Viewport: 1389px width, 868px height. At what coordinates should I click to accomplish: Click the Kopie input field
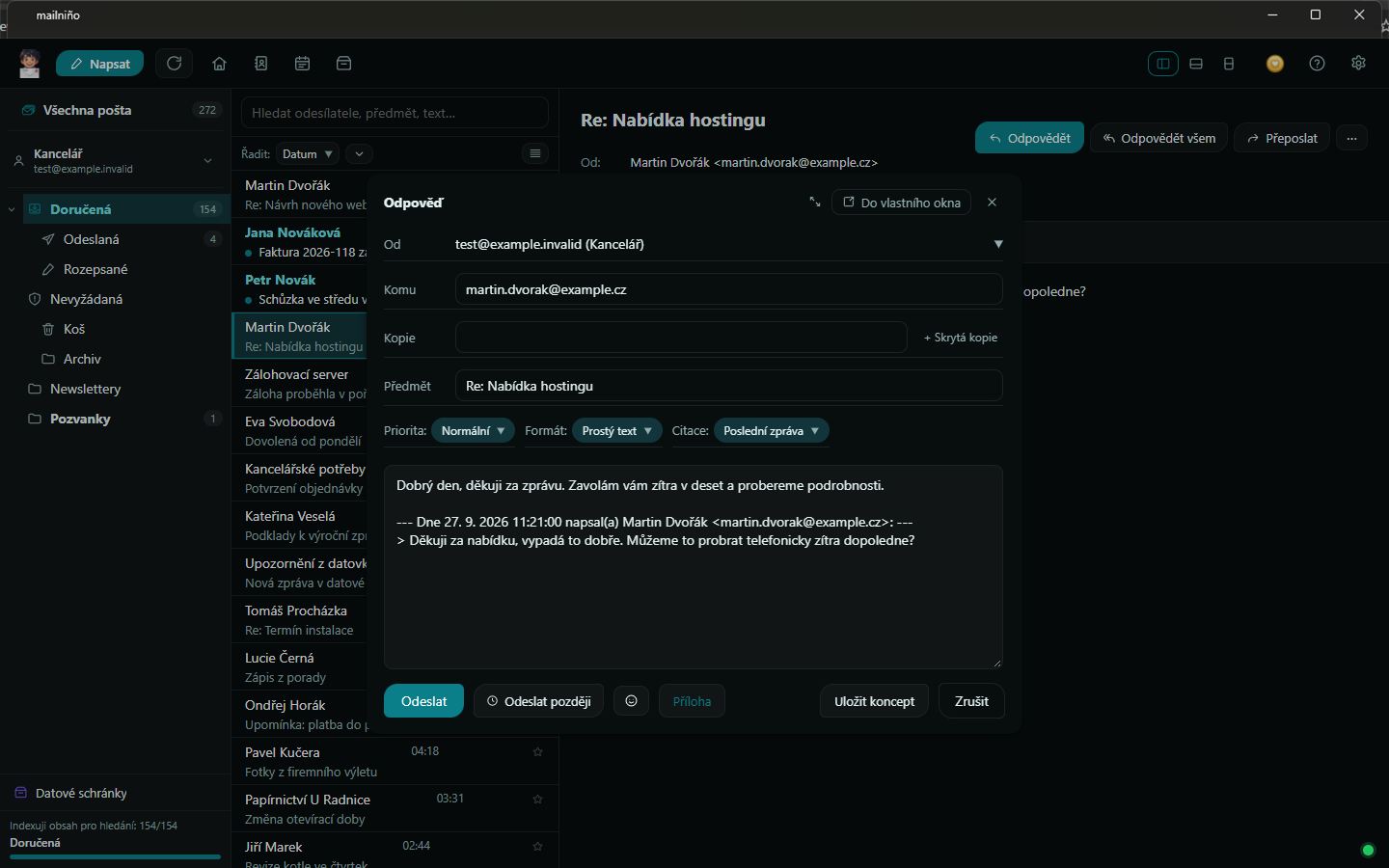click(681, 338)
